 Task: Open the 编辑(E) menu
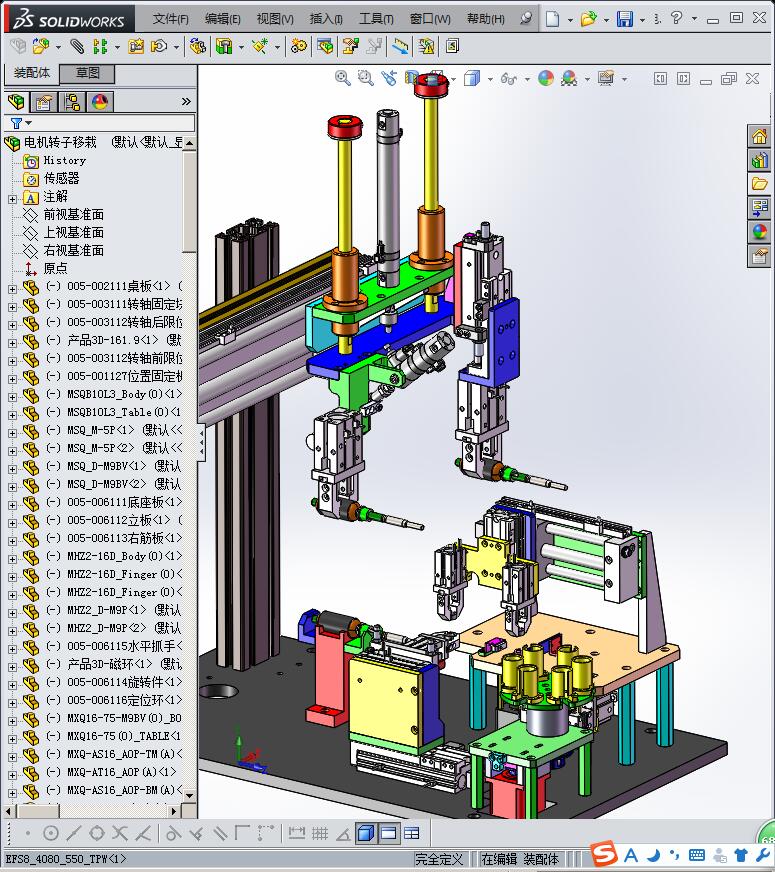222,19
